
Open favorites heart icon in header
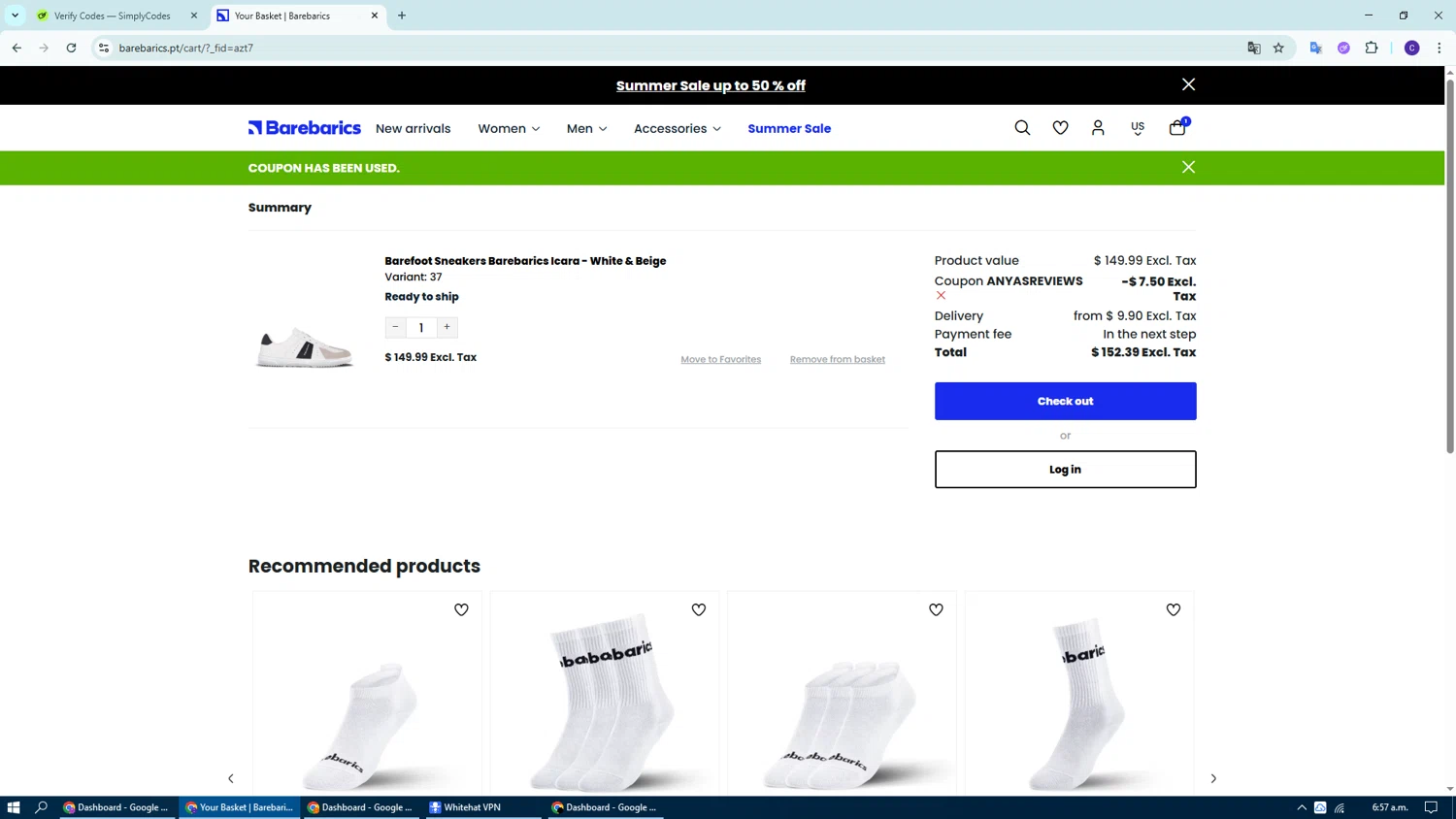pyautogui.click(x=1060, y=128)
